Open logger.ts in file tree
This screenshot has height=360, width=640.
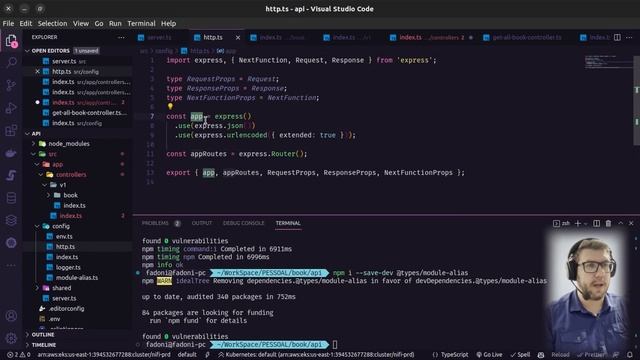(x=68, y=267)
